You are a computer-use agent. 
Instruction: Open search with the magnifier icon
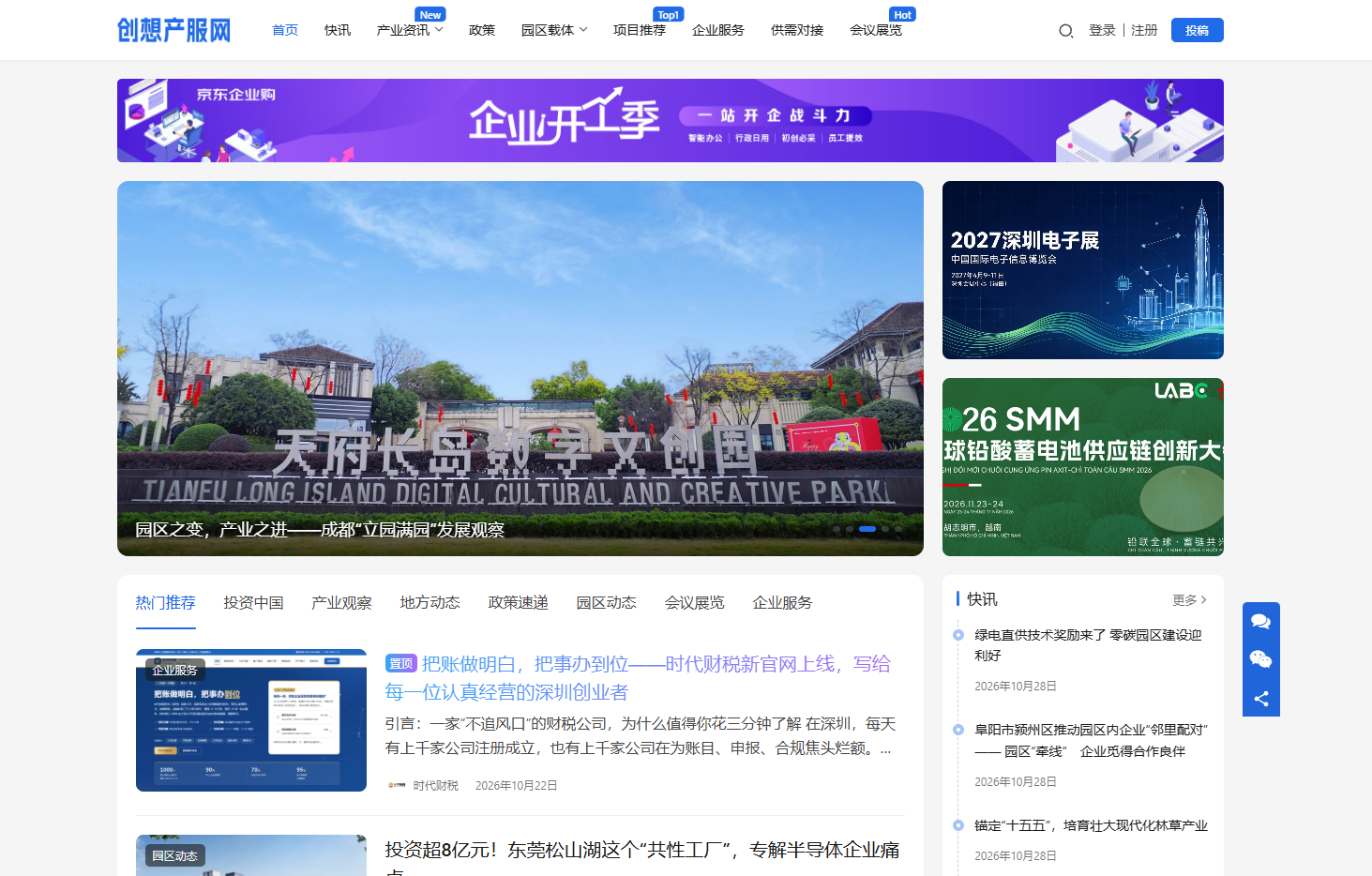point(1065,31)
